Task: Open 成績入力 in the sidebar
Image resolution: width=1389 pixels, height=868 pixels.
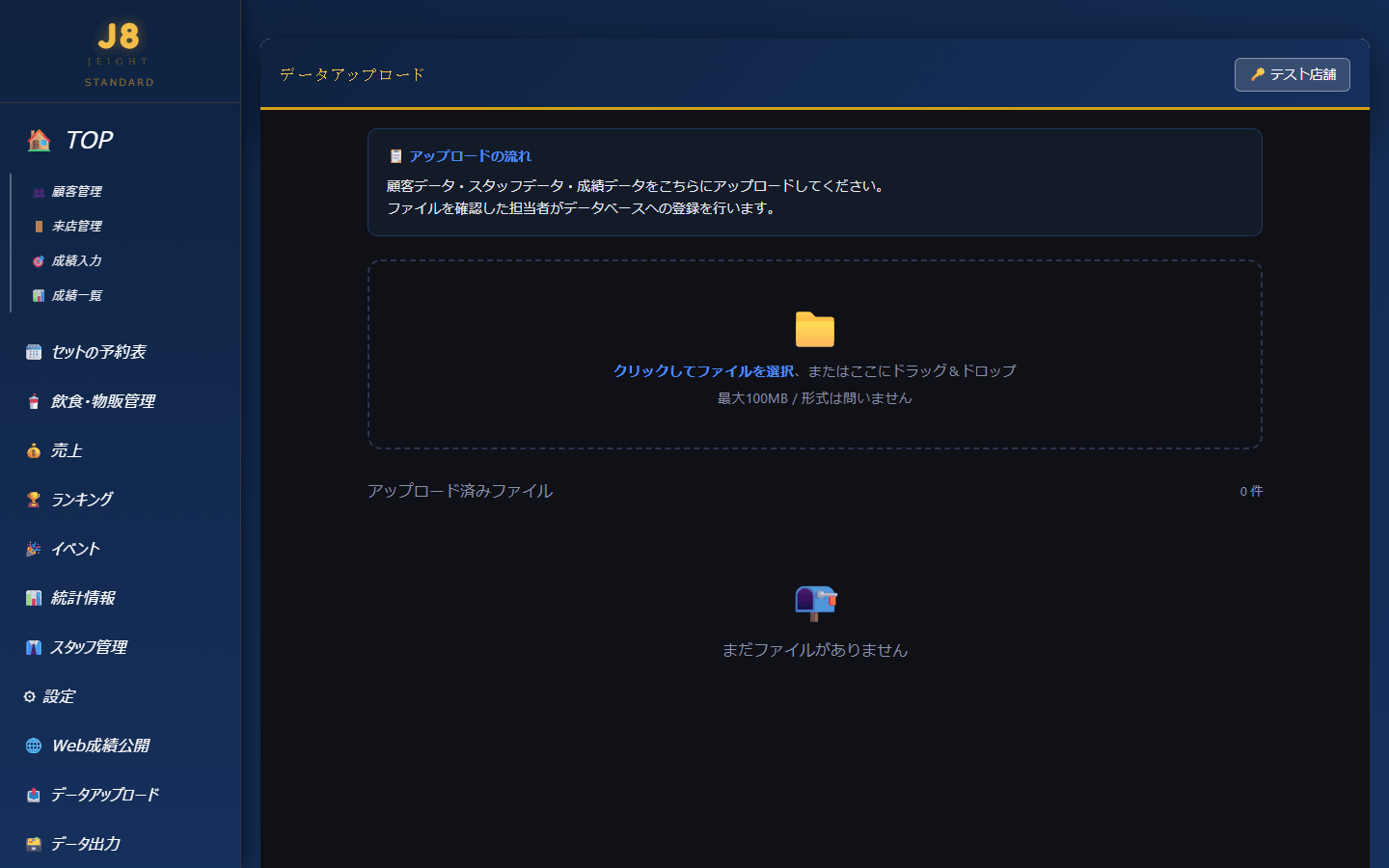Action: [x=76, y=261]
